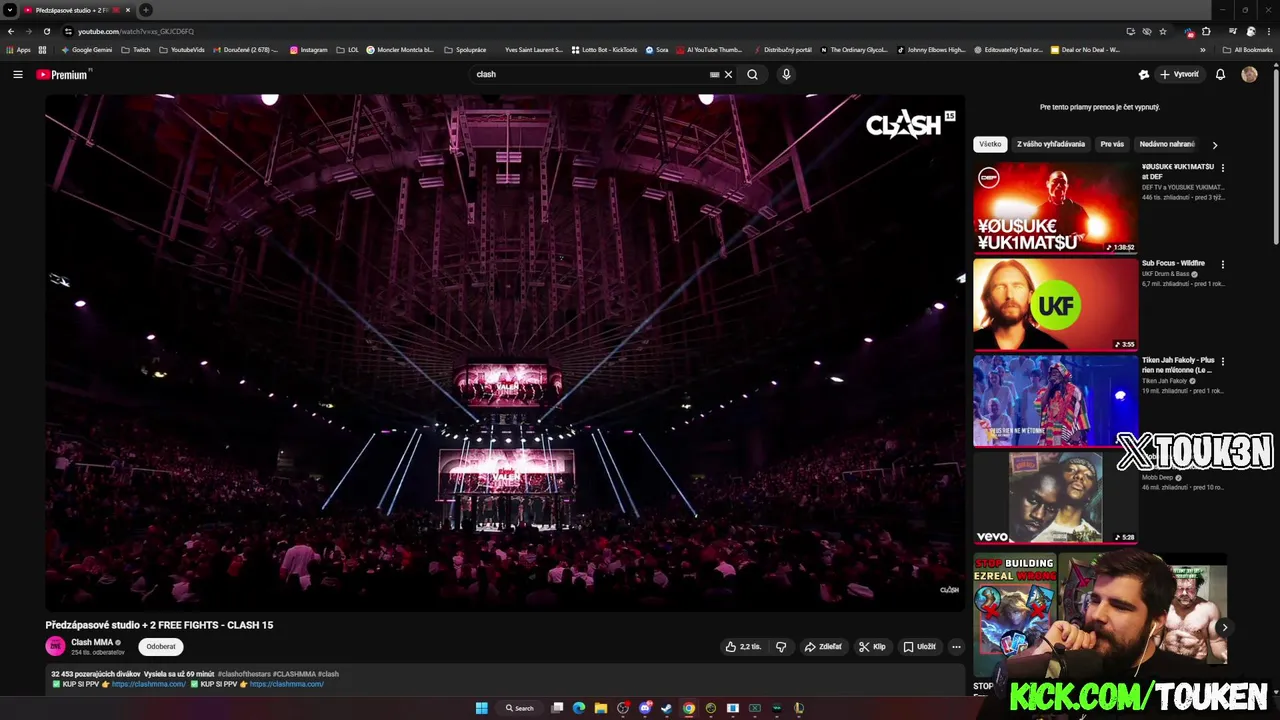
Task: Open the Clash MMA channel name link
Action: (92, 642)
